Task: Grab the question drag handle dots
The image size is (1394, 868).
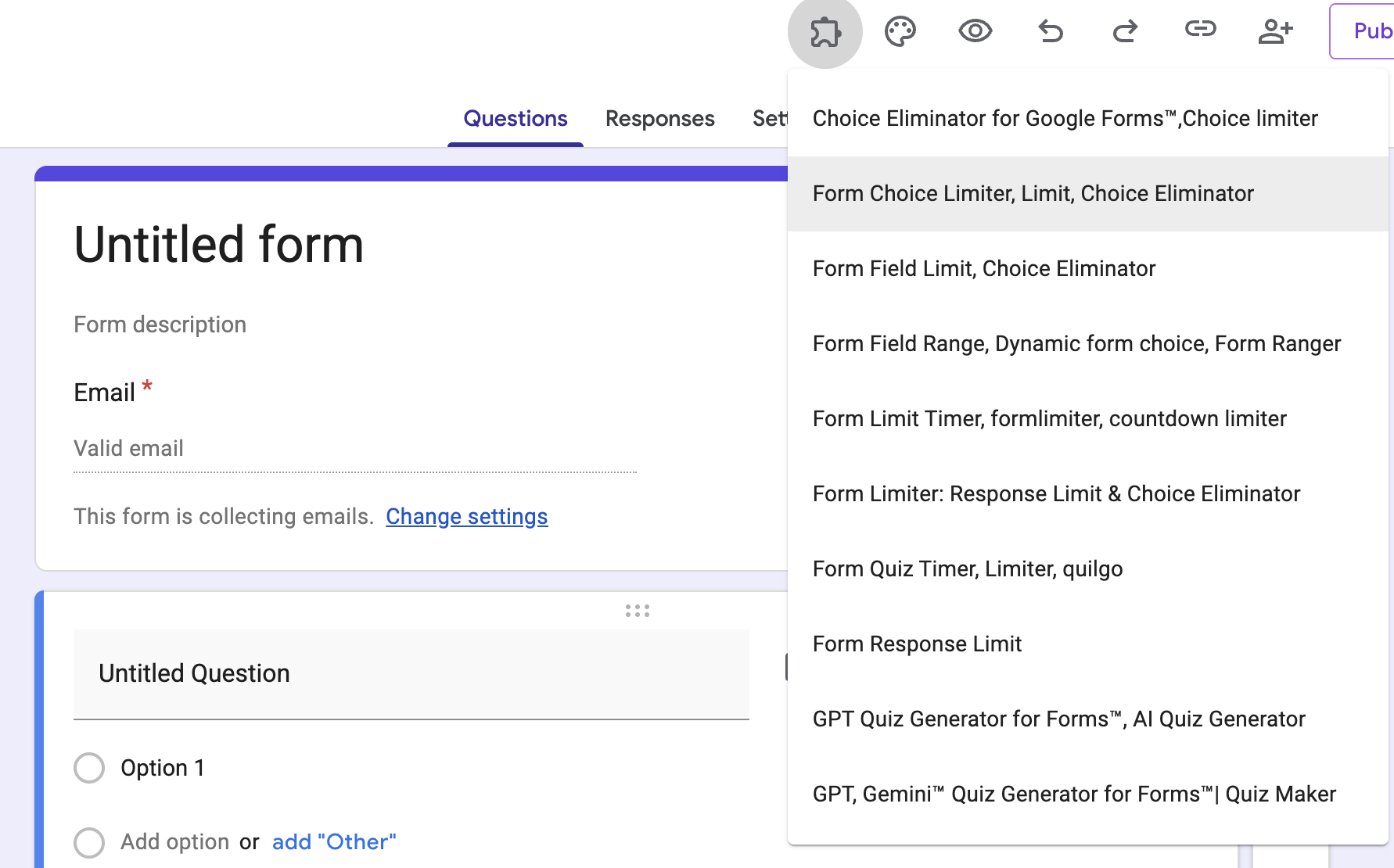Action: [638, 611]
